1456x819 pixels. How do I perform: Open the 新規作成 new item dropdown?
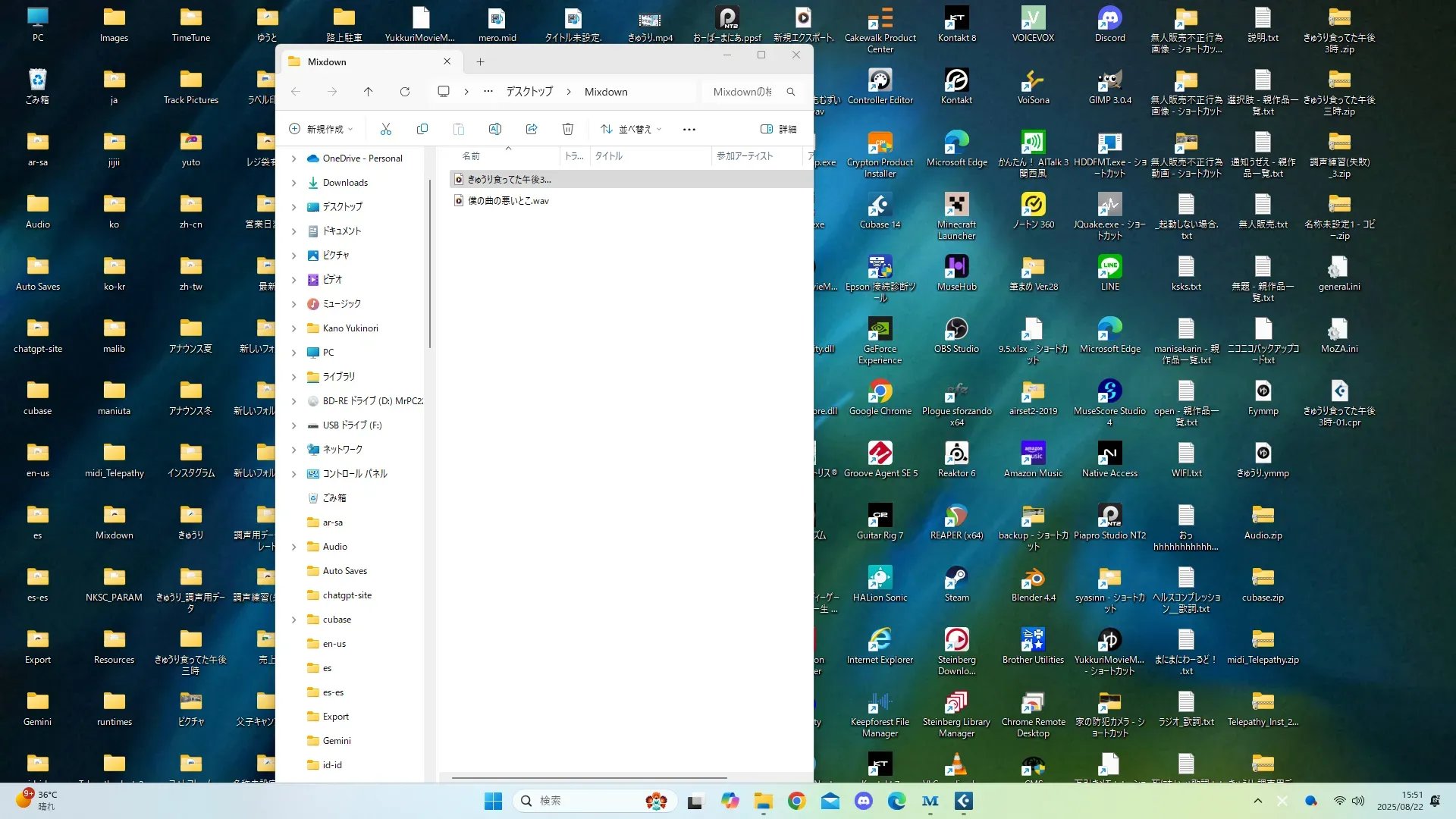click(x=322, y=129)
